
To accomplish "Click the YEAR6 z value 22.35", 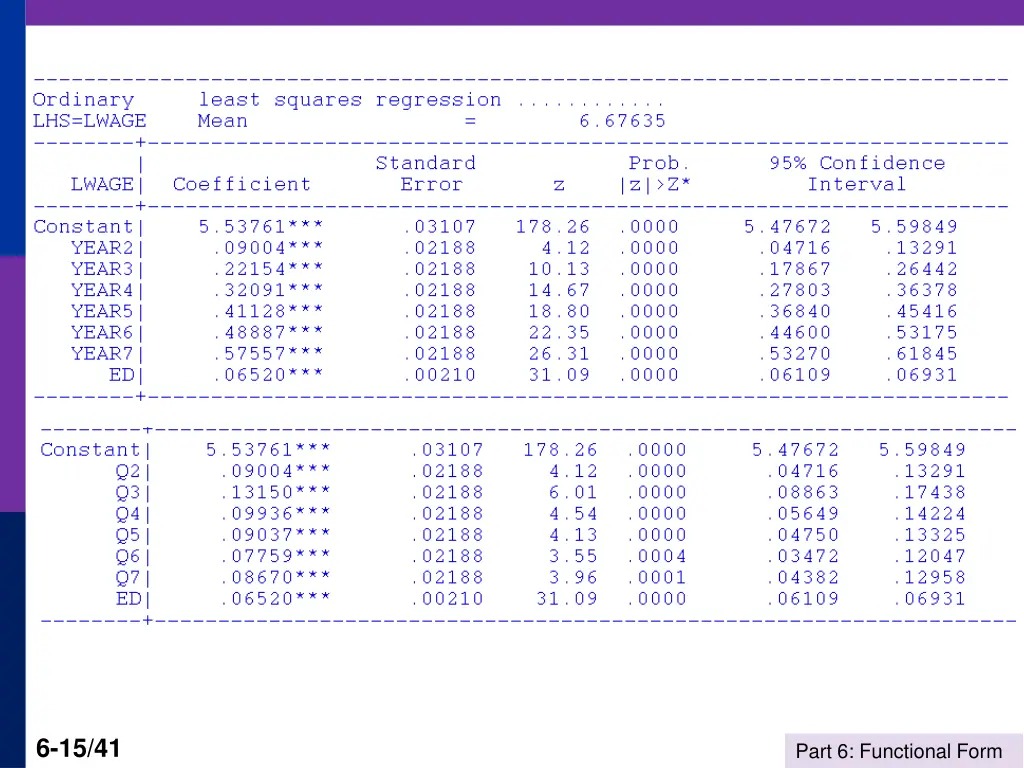I will [x=560, y=332].
